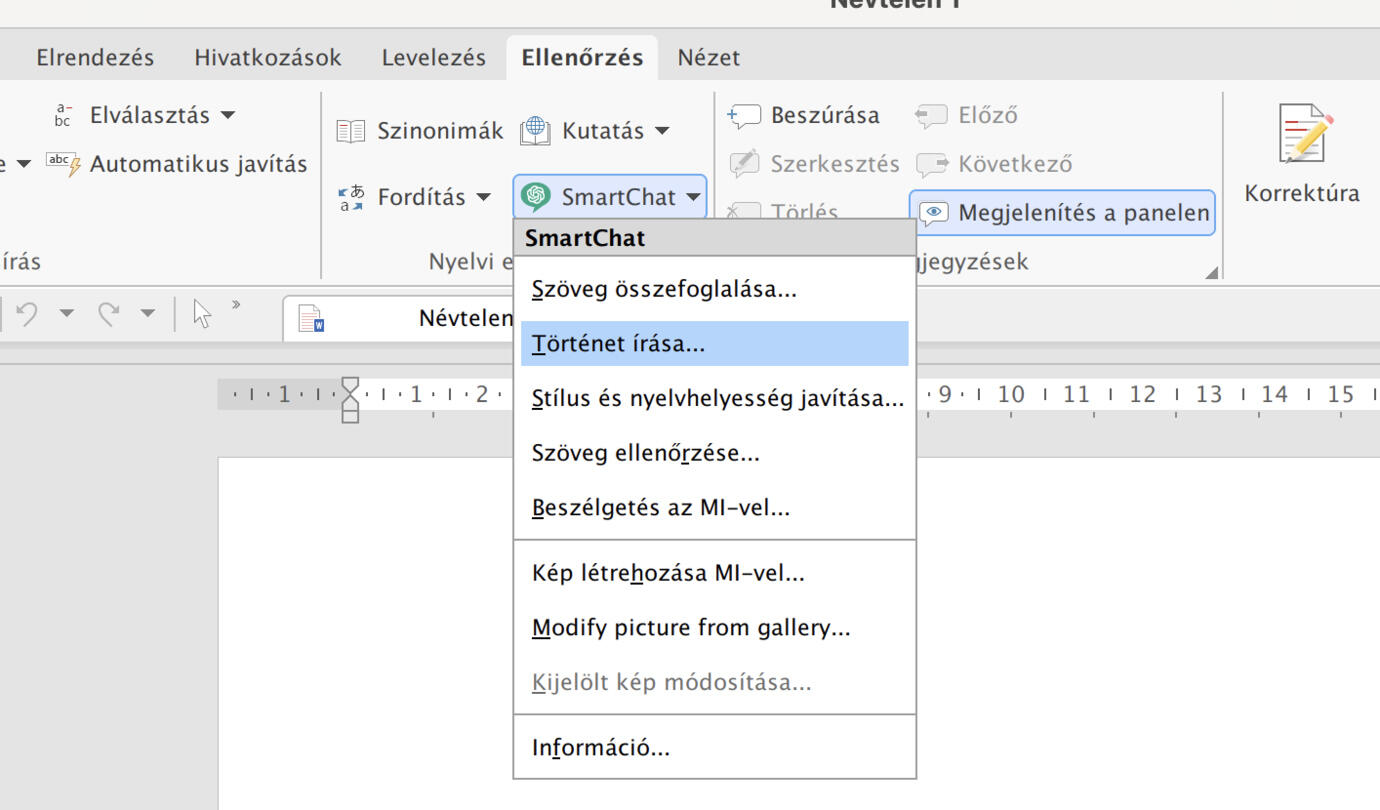1380x810 pixels.
Task: Click the Előző button label
Action: [x=988, y=116]
